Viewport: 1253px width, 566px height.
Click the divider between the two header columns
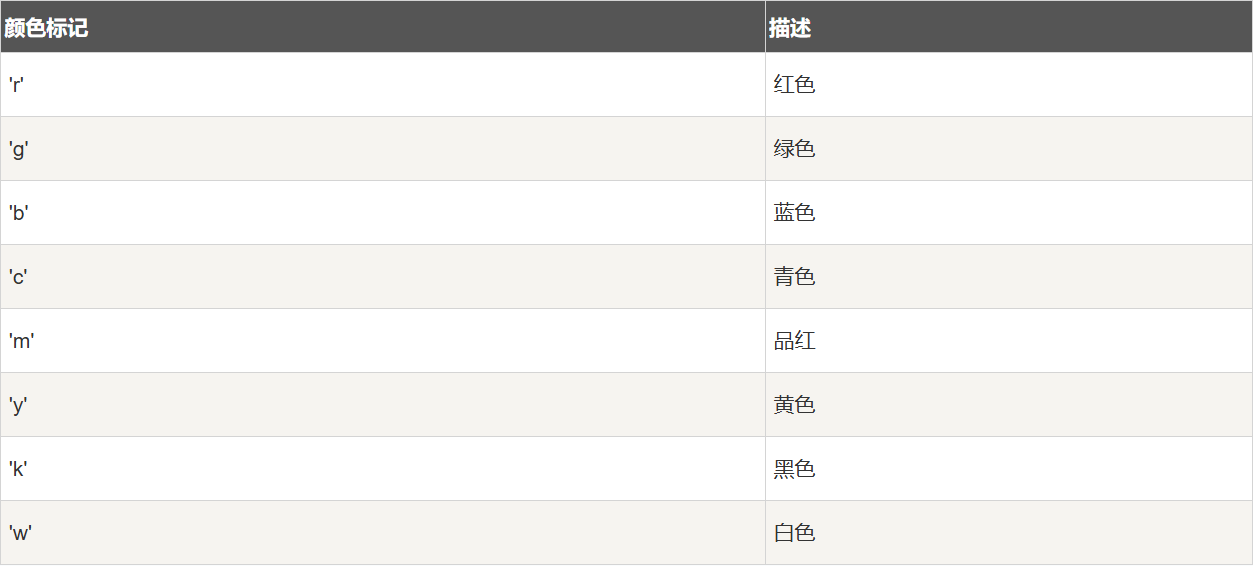(765, 27)
